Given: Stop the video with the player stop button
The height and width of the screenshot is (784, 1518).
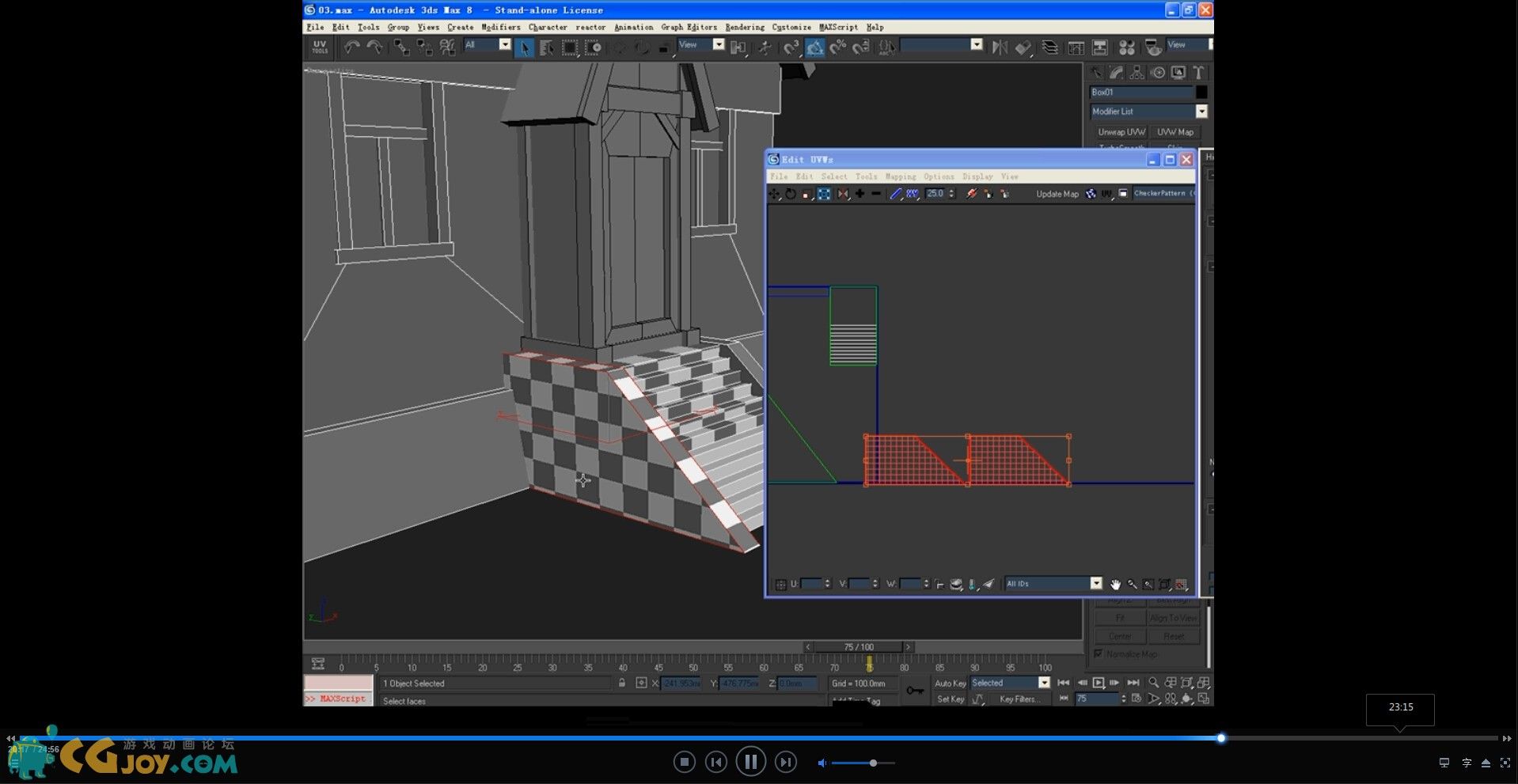Looking at the screenshot, I should click(685, 762).
